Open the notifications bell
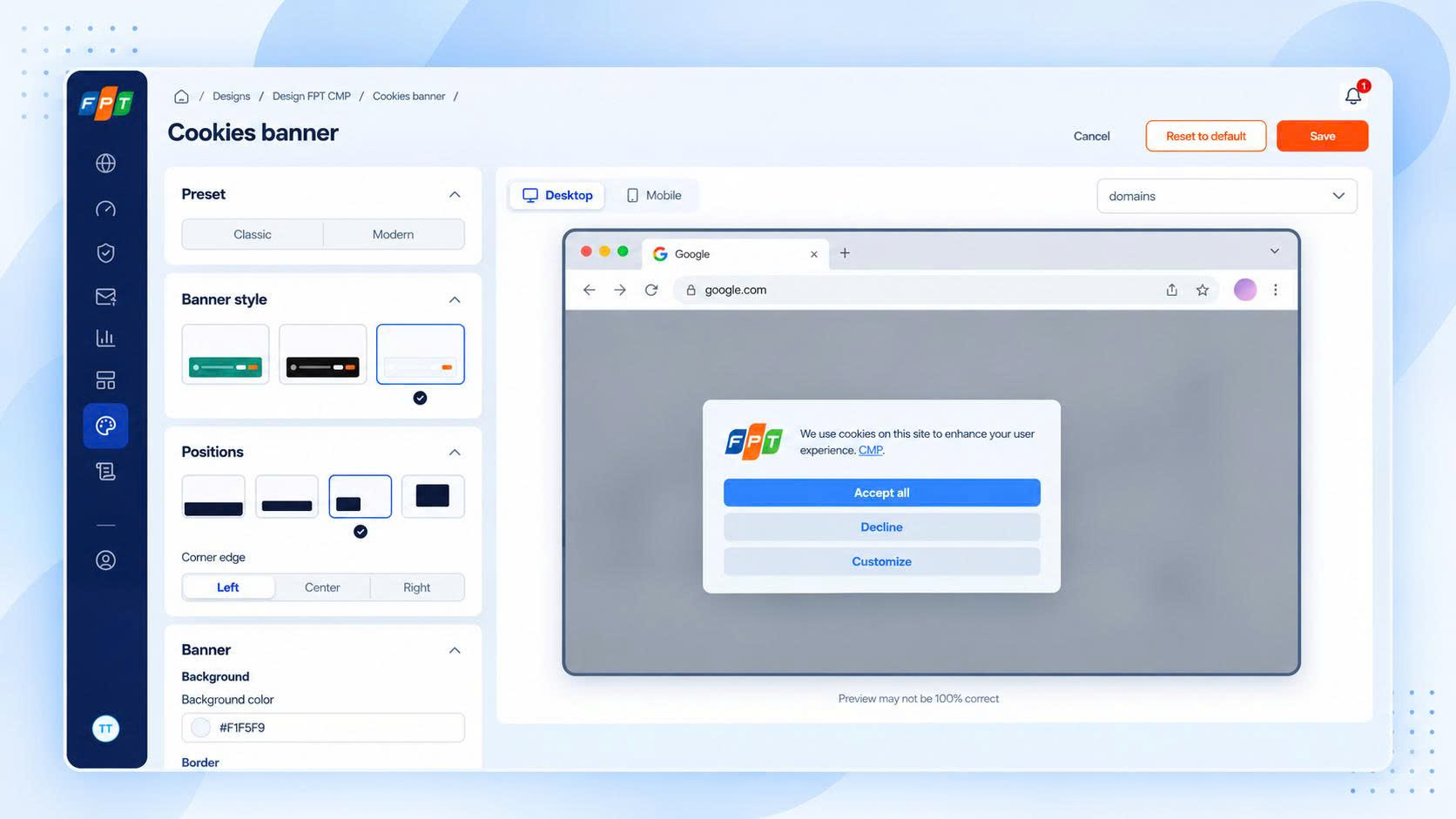The width and height of the screenshot is (1456, 819). click(x=1353, y=95)
